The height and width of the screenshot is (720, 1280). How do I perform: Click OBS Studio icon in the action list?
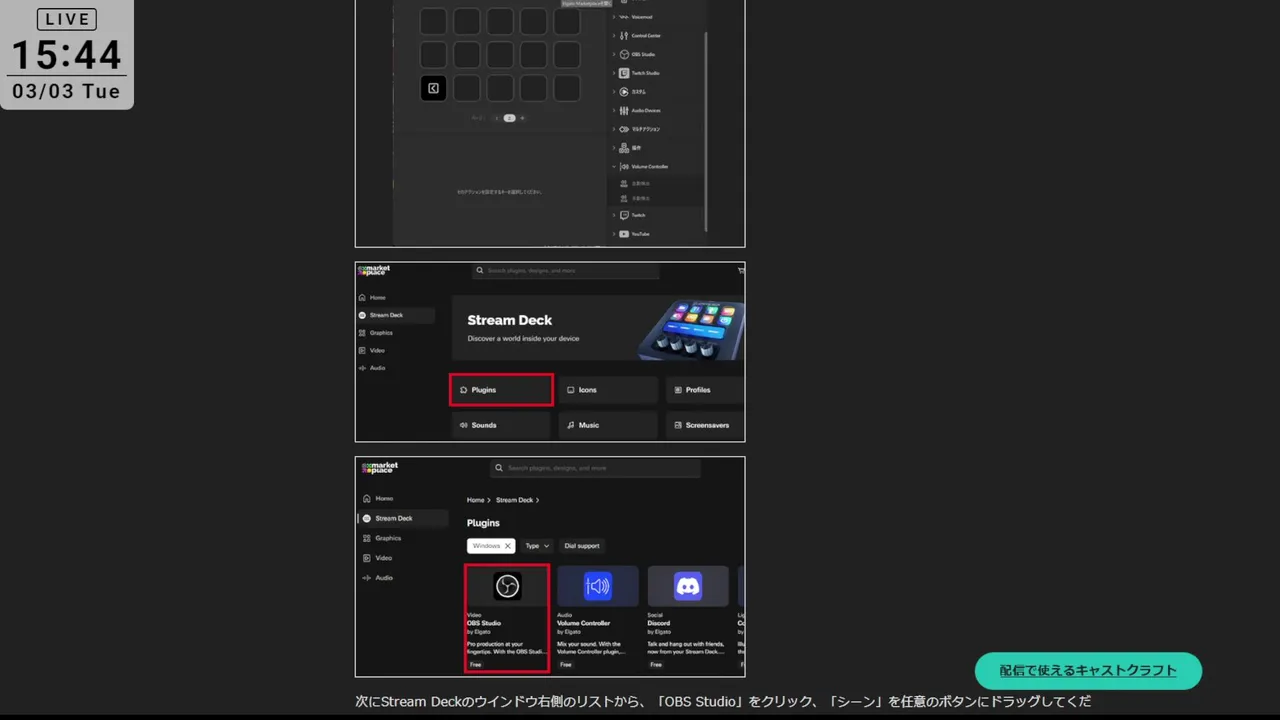[624, 54]
